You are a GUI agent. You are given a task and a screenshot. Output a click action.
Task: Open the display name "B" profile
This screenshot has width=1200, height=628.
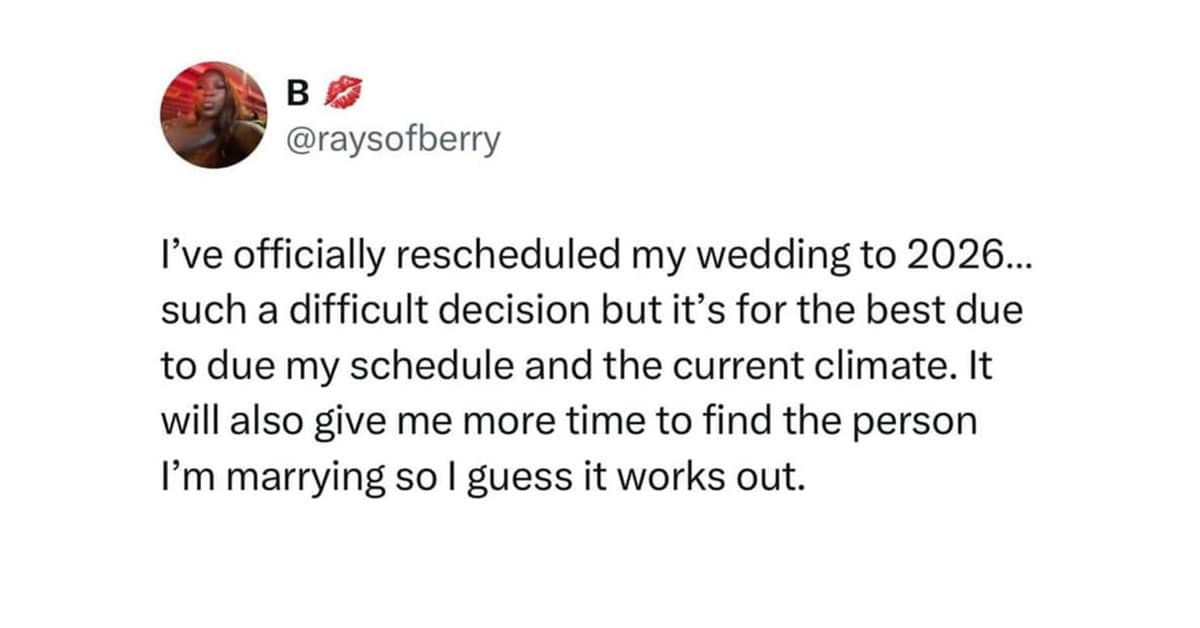pyautogui.click(x=297, y=95)
